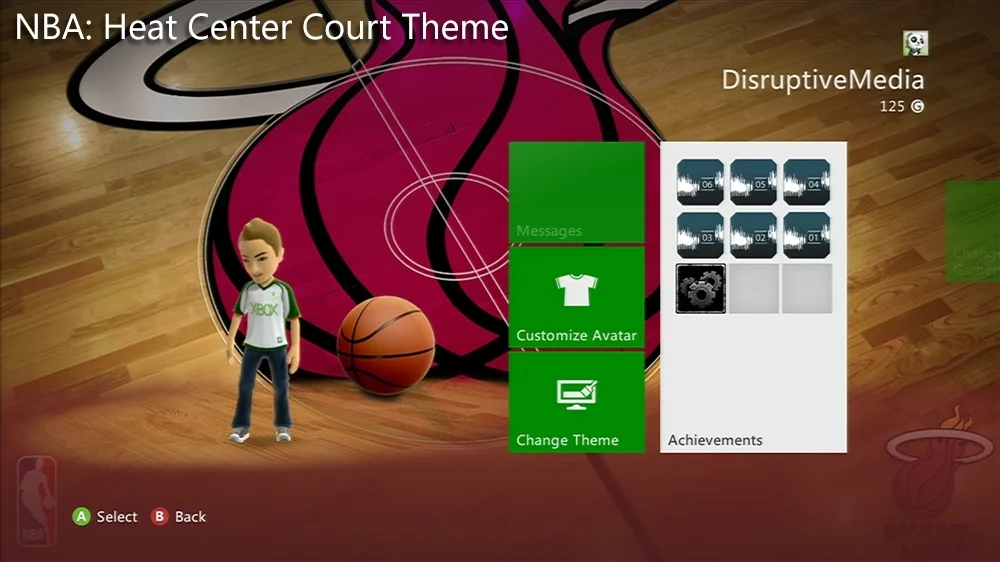Select achievement icon numbered 01
This screenshot has width=1000, height=562.
(807, 235)
